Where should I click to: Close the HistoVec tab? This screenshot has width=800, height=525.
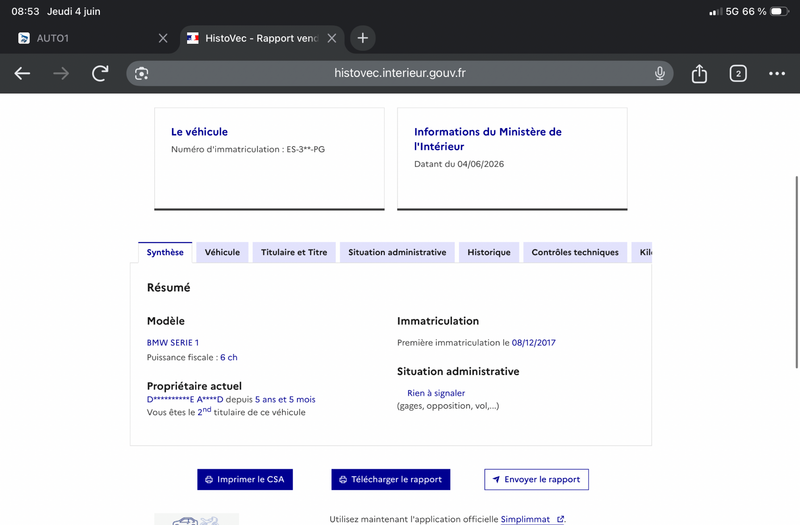pyautogui.click(x=332, y=38)
